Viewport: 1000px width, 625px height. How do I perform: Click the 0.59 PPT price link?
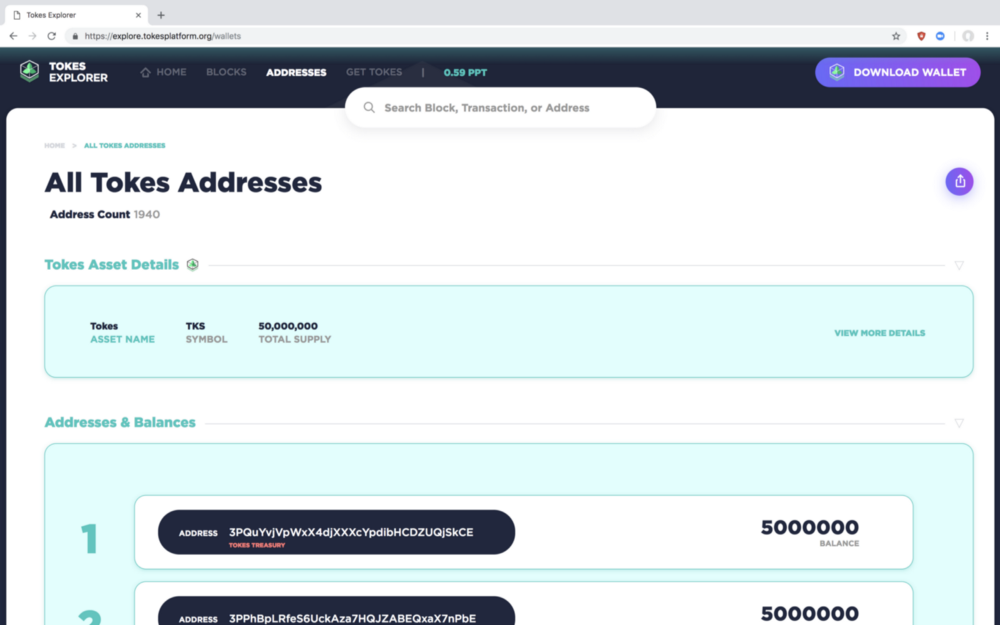pos(465,73)
